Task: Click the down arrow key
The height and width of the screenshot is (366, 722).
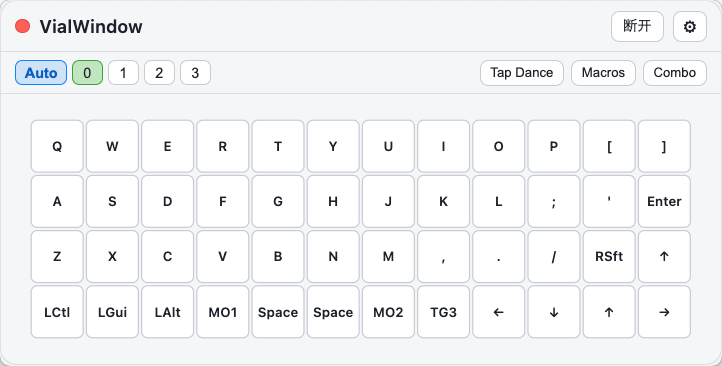Action: pos(553,312)
